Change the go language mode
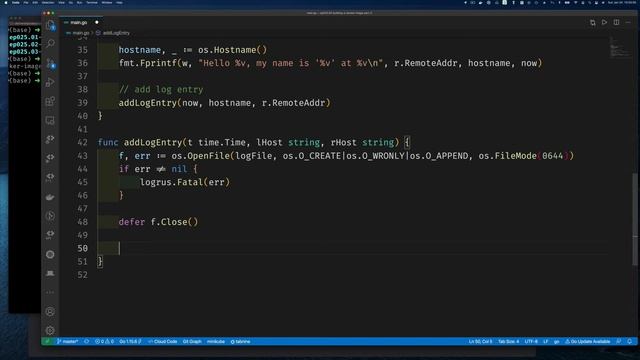 556,342
